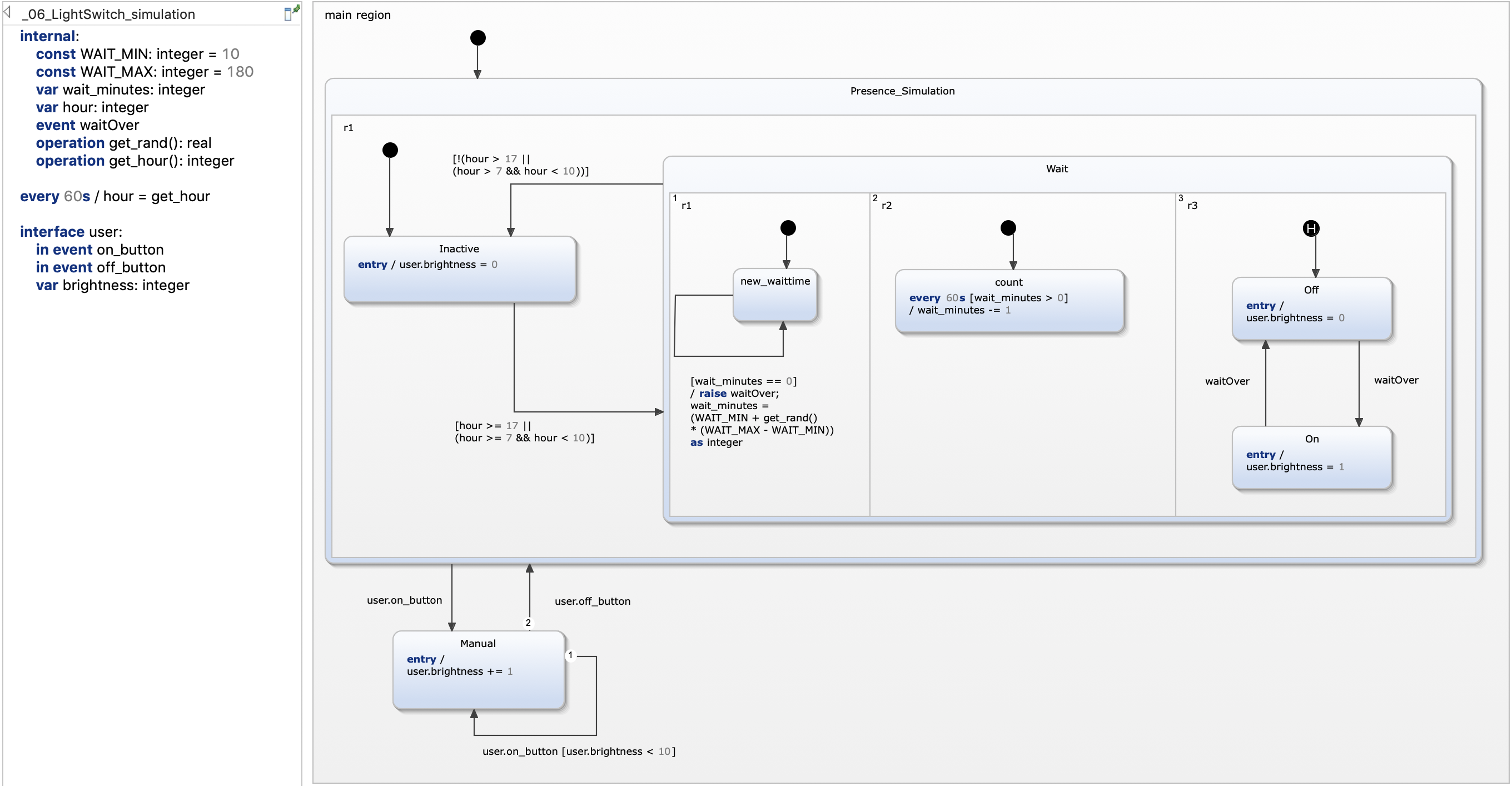The height and width of the screenshot is (786, 1512).
Task: Select the shallow history node in r3
Action: point(1311,228)
